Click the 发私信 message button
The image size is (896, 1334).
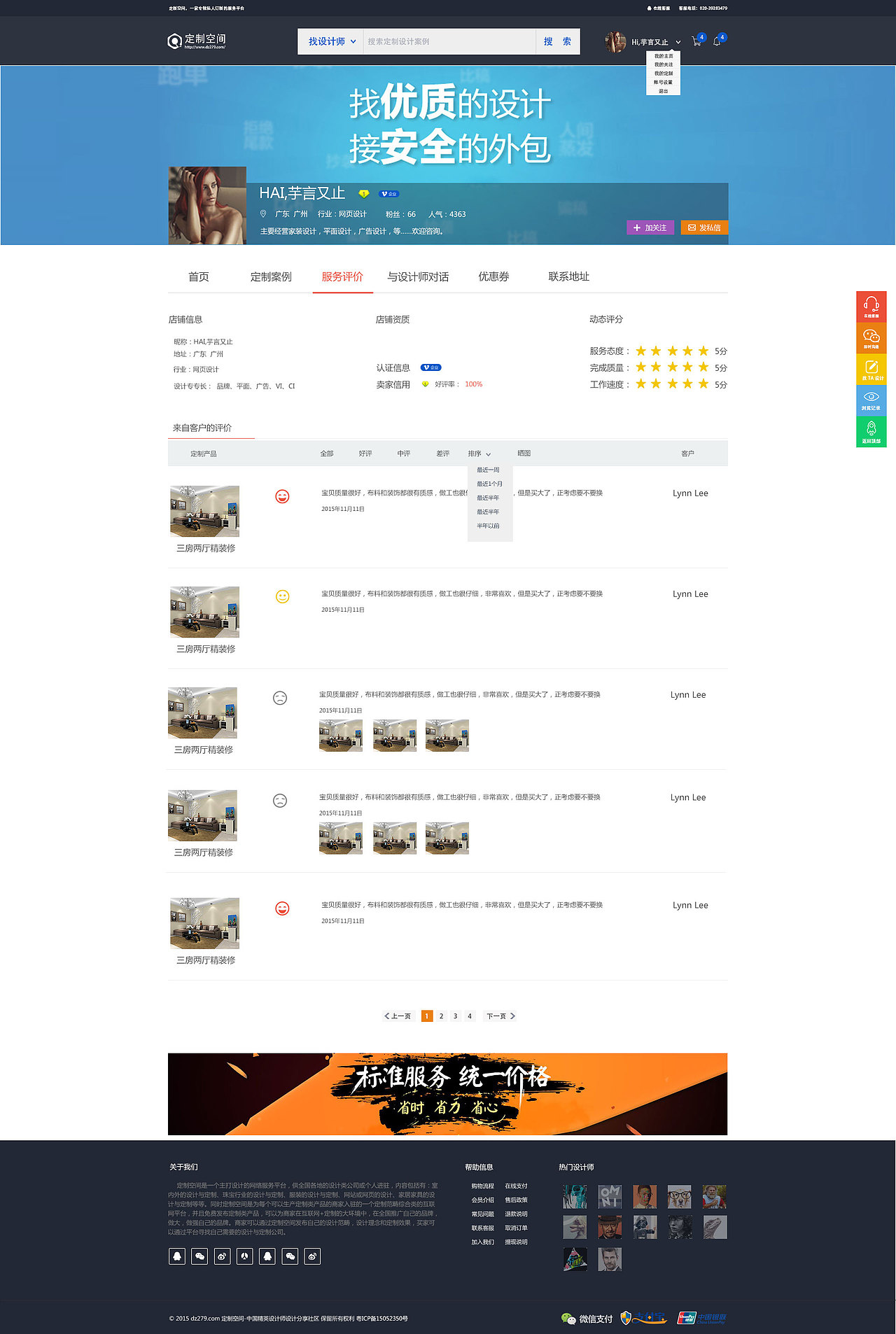pos(704,227)
